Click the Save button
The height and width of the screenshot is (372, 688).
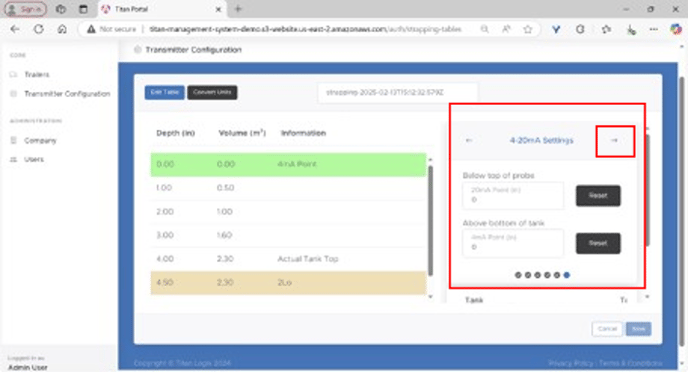click(638, 329)
